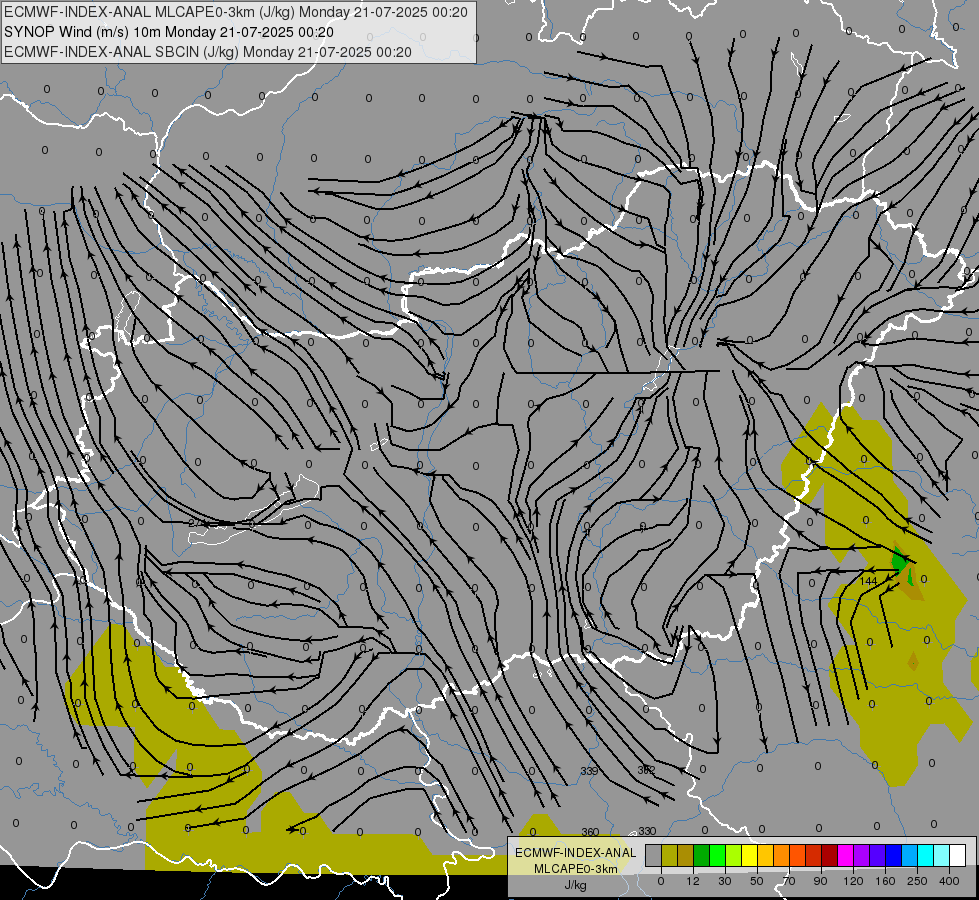979x900 pixels.
Task: Click the legend scale value 70
Action: (789, 881)
